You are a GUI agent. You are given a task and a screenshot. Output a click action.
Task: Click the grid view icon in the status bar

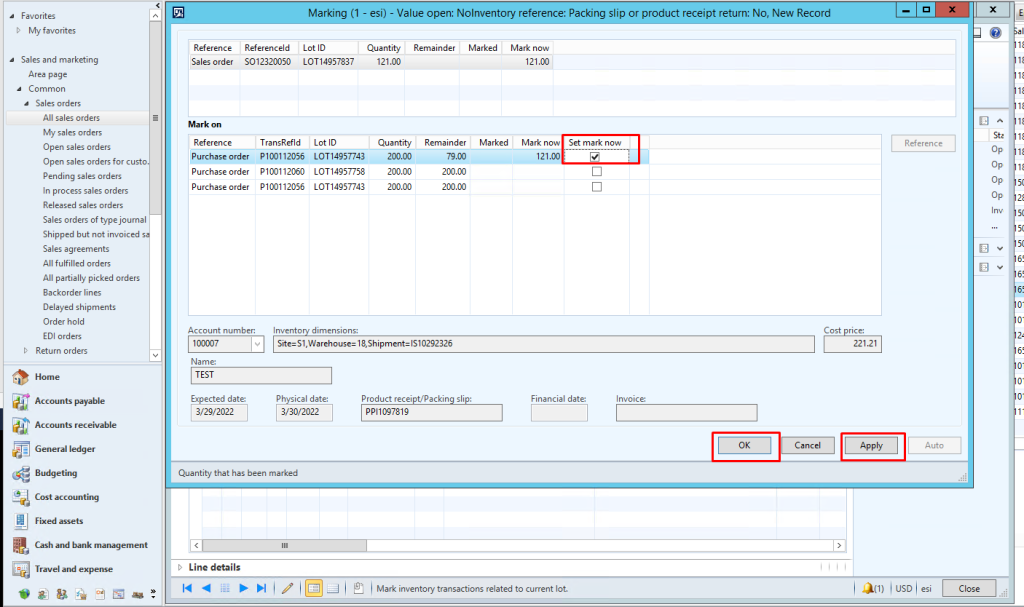(x=314, y=588)
